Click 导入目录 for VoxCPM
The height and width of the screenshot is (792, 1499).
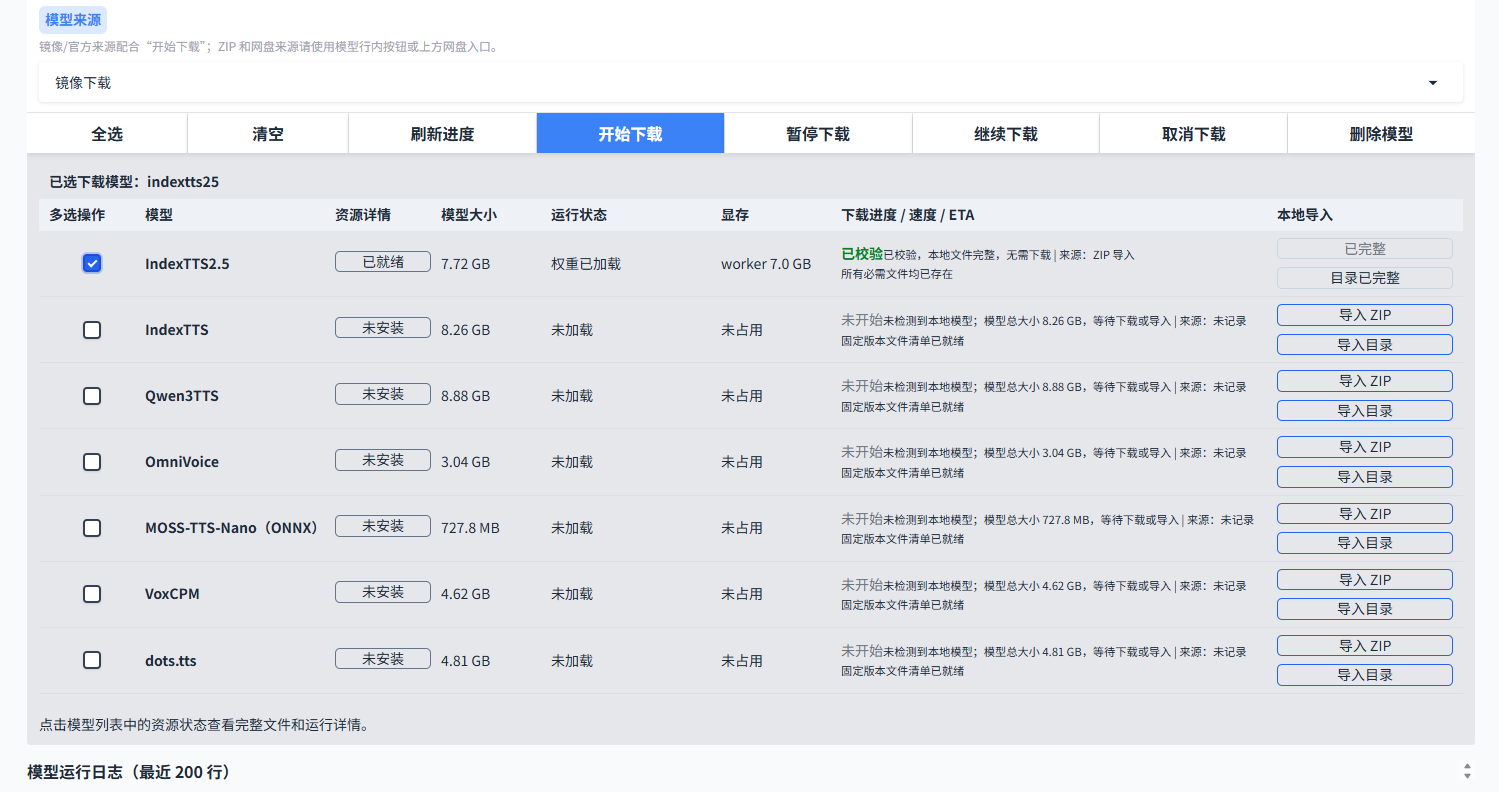[x=1365, y=609]
